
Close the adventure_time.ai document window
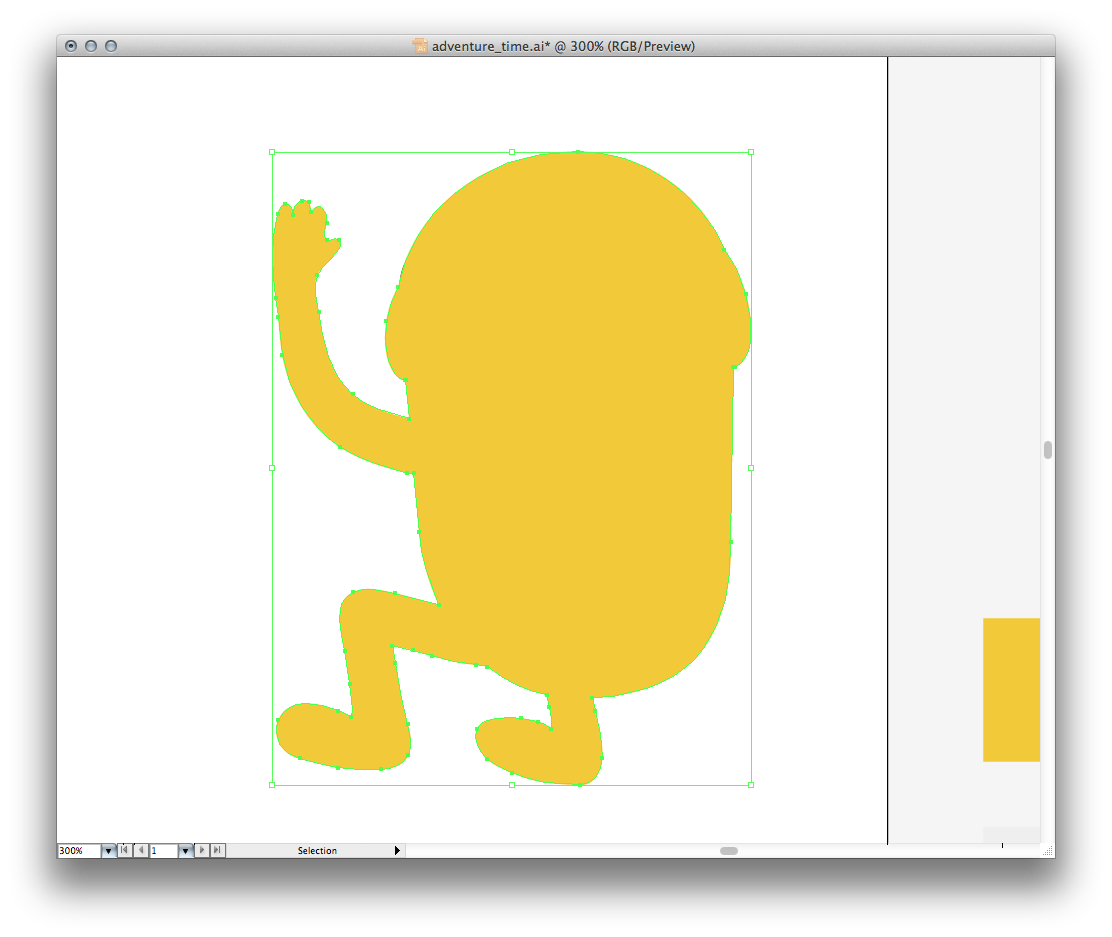click(71, 46)
